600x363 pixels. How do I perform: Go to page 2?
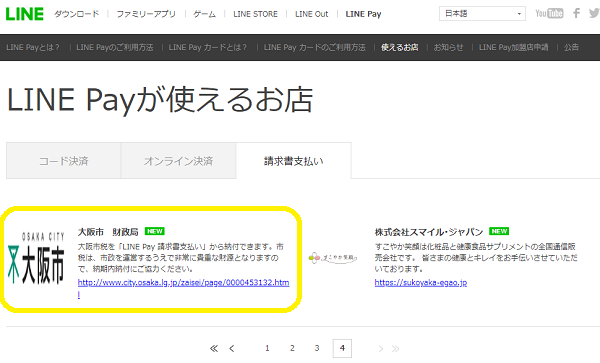(292, 348)
